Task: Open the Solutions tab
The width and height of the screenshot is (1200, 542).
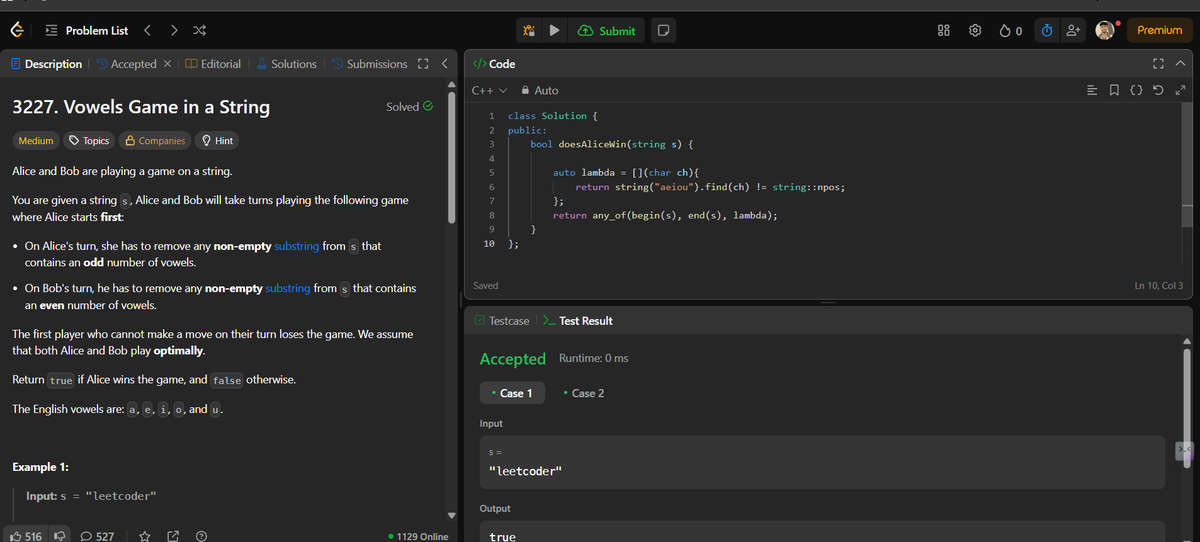Action: [286, 64]
